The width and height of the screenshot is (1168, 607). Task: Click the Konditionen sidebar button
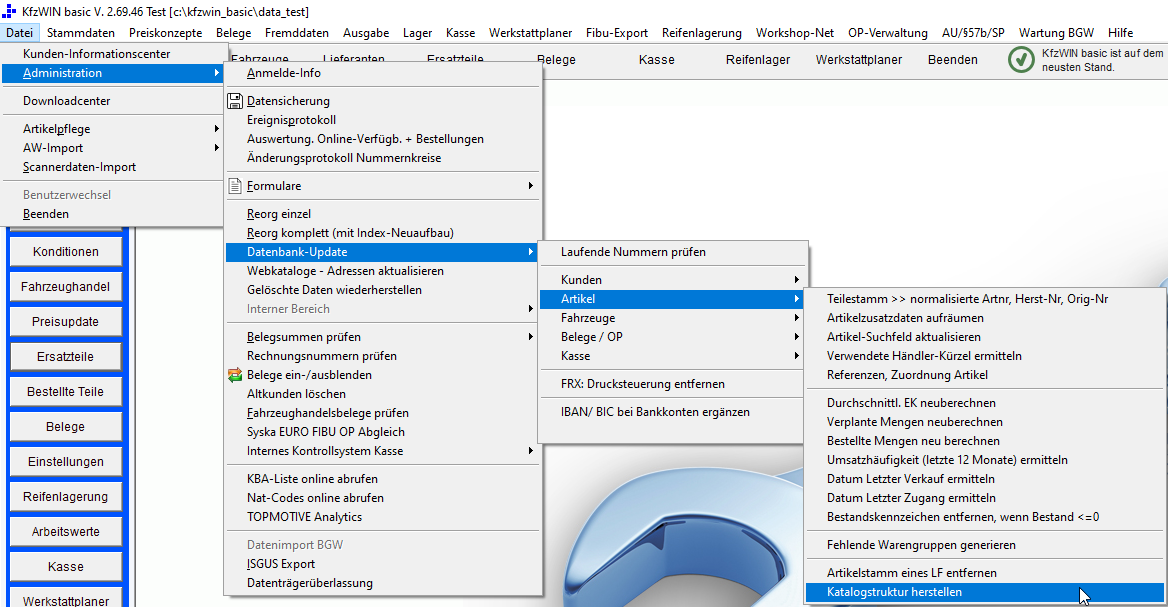tap(66, 252)
